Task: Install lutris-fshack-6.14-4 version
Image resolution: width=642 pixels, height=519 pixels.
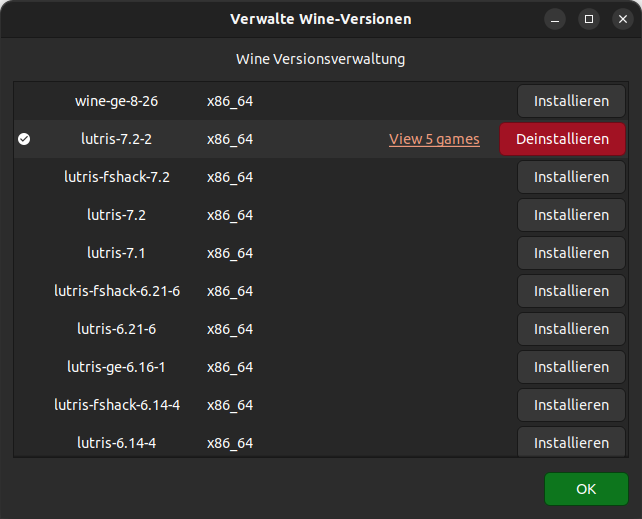Action: click(x=571, y=405)
